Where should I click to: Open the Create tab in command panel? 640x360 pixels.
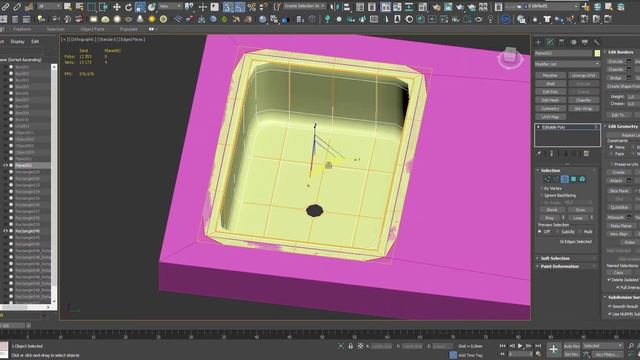click(x=538, y=42)
